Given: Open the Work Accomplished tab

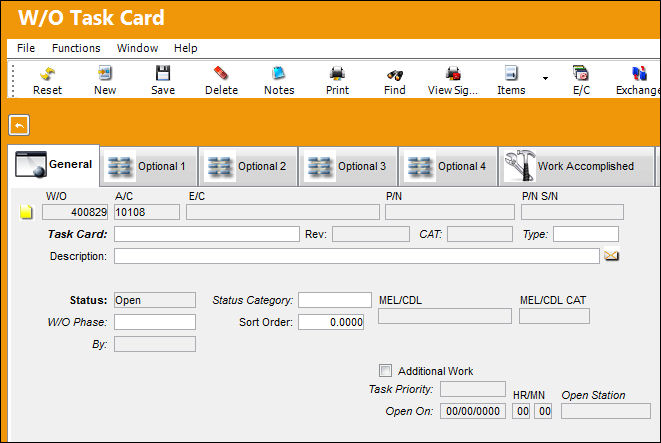Looking at the screenshot, I should click(x=576, y=166).
